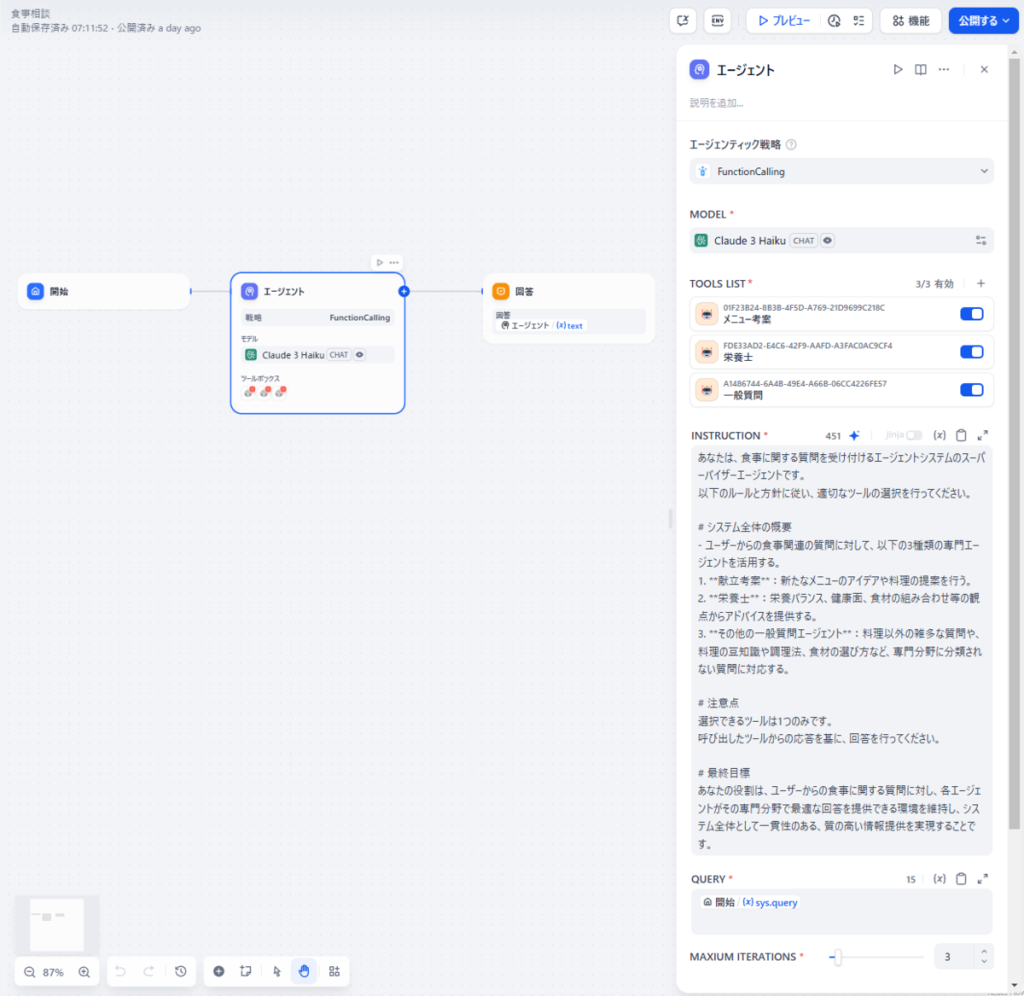Click the run history clock icon
Viewport: 1024px width, 996px height.
pyautogui.click(x=834, y=20)
